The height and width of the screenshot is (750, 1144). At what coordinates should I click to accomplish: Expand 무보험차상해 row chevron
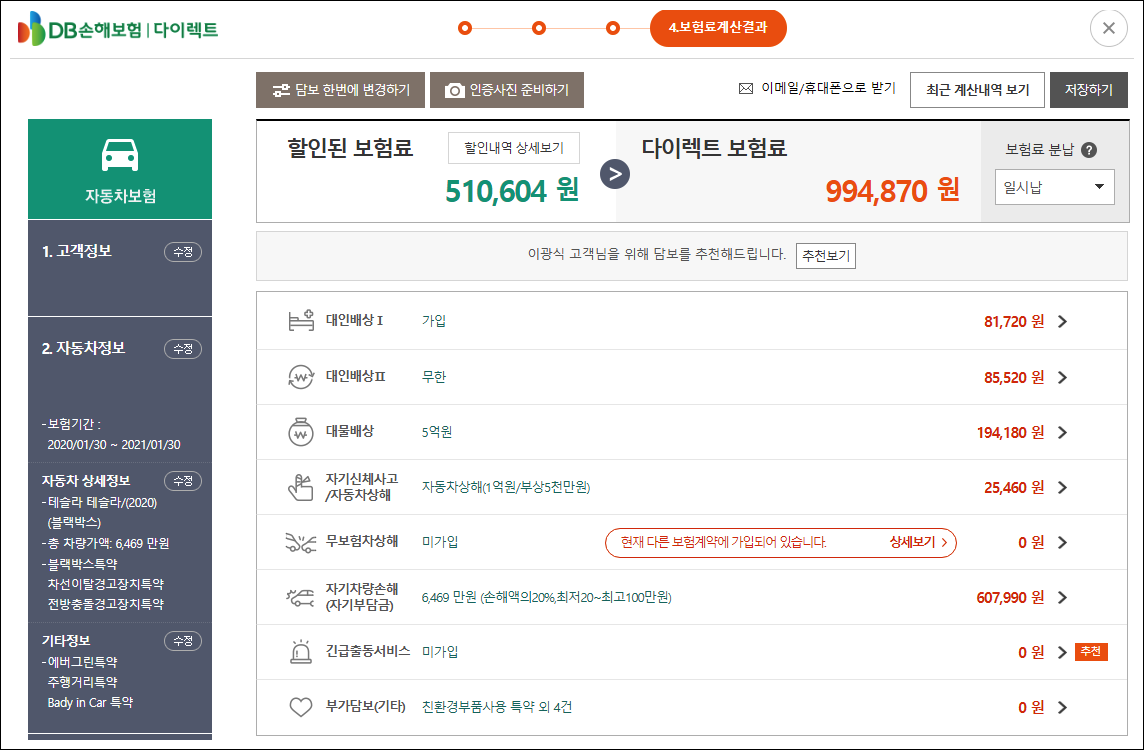click(1062, 542)
